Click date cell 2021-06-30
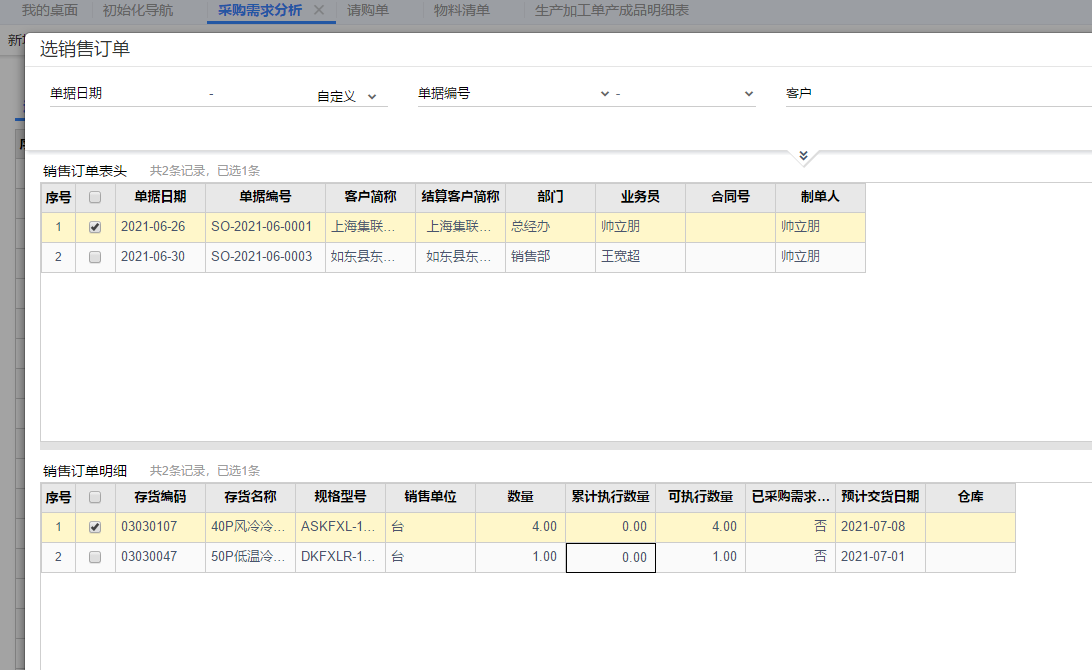This screenshot has height=670, width=1092. (x=160, y=257)
